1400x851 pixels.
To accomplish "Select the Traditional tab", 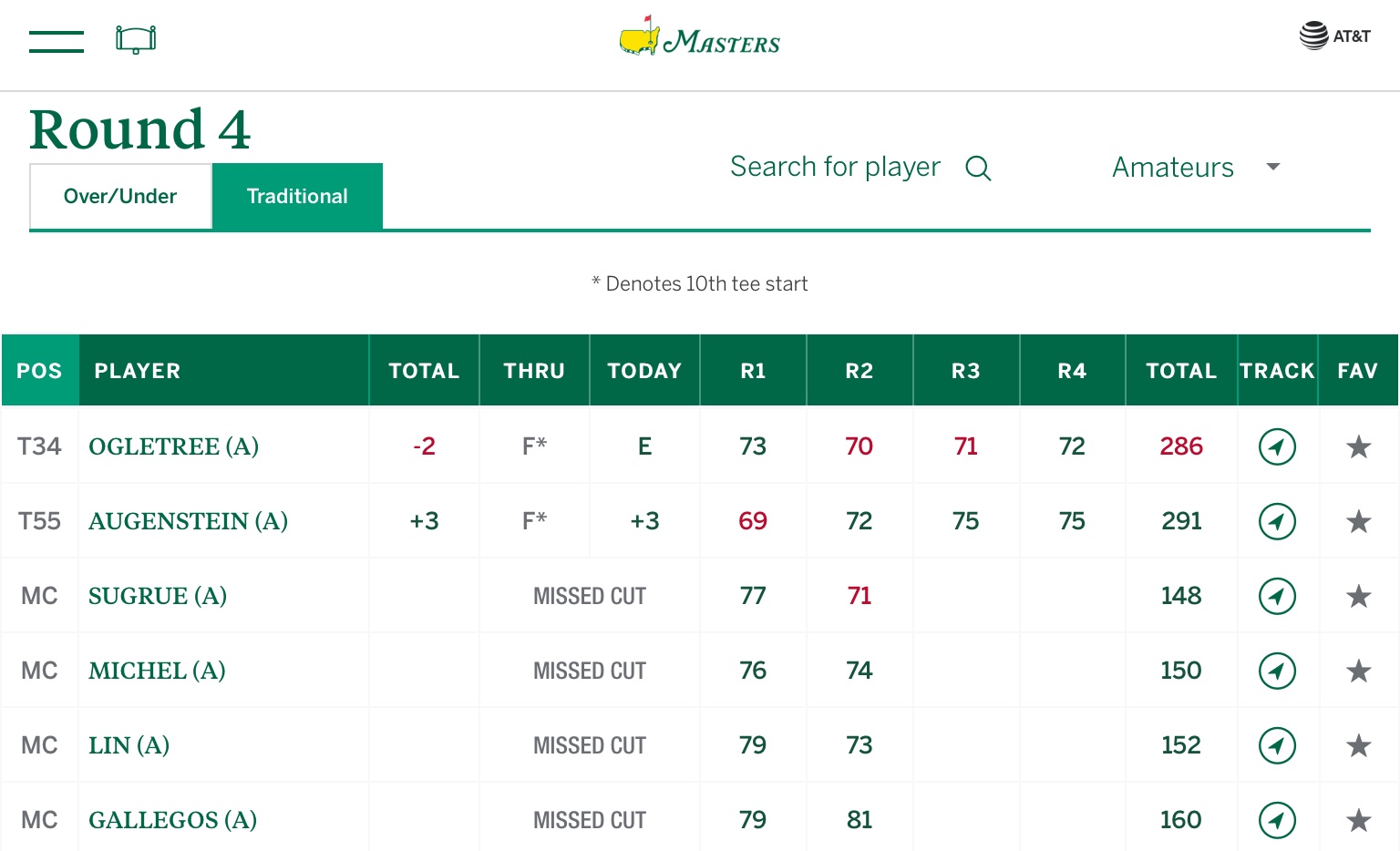I will [x=297, y=196].
